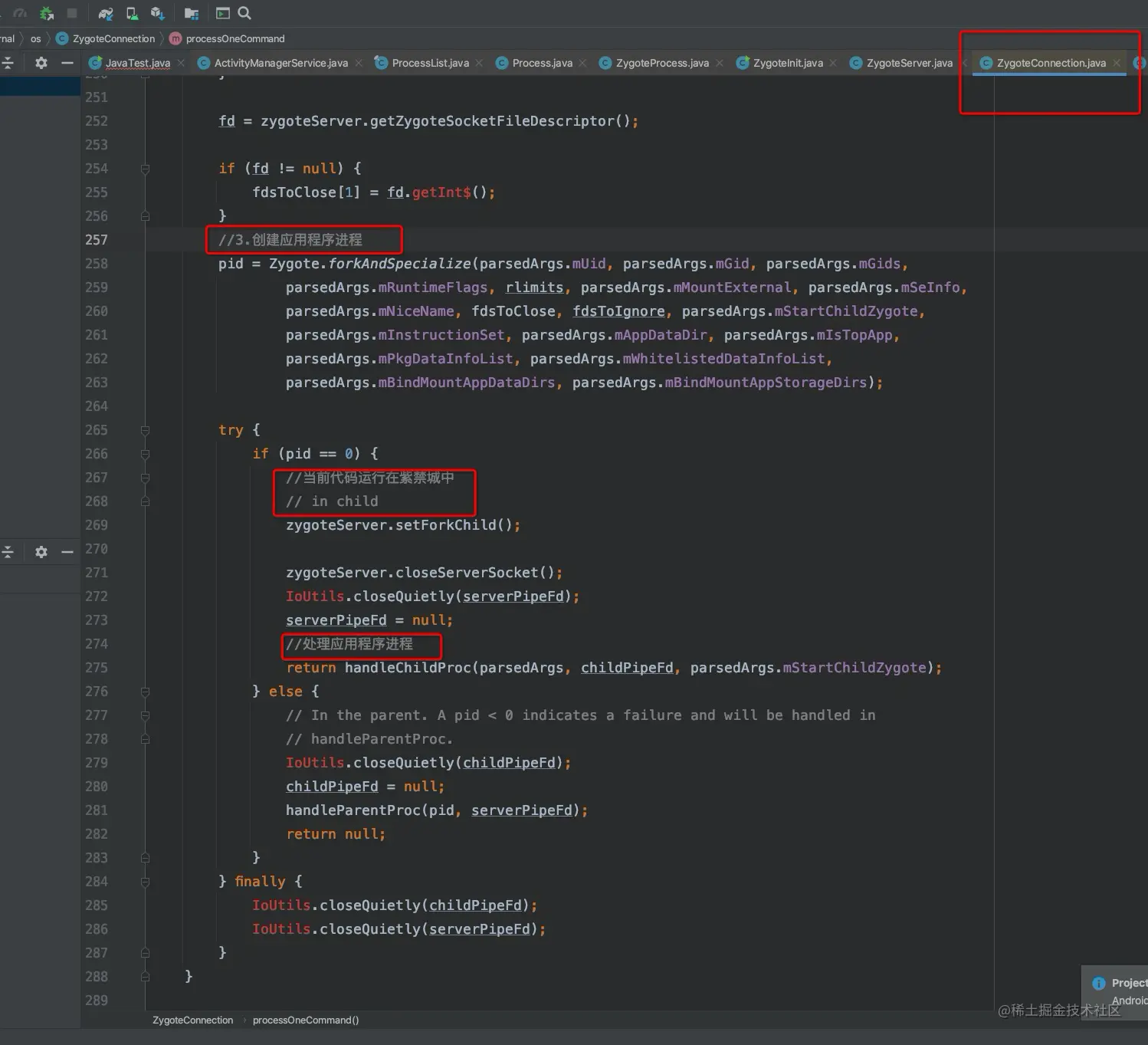Sync project with Gradle files icon
1148x1045 pixels.
[x=106, y=13]
